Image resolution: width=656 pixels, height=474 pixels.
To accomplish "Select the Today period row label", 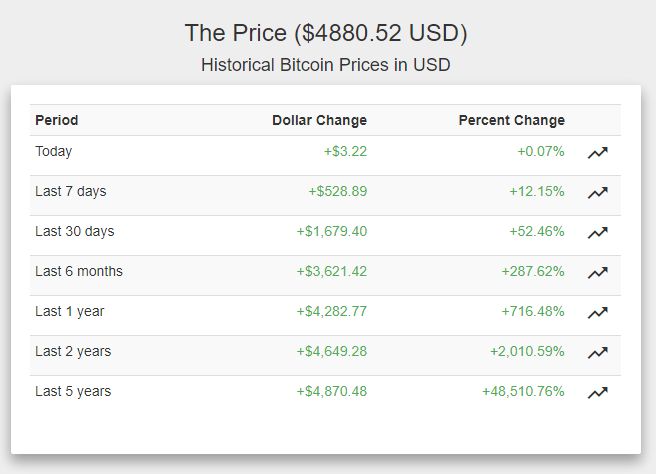I will [x=54, y=151].
